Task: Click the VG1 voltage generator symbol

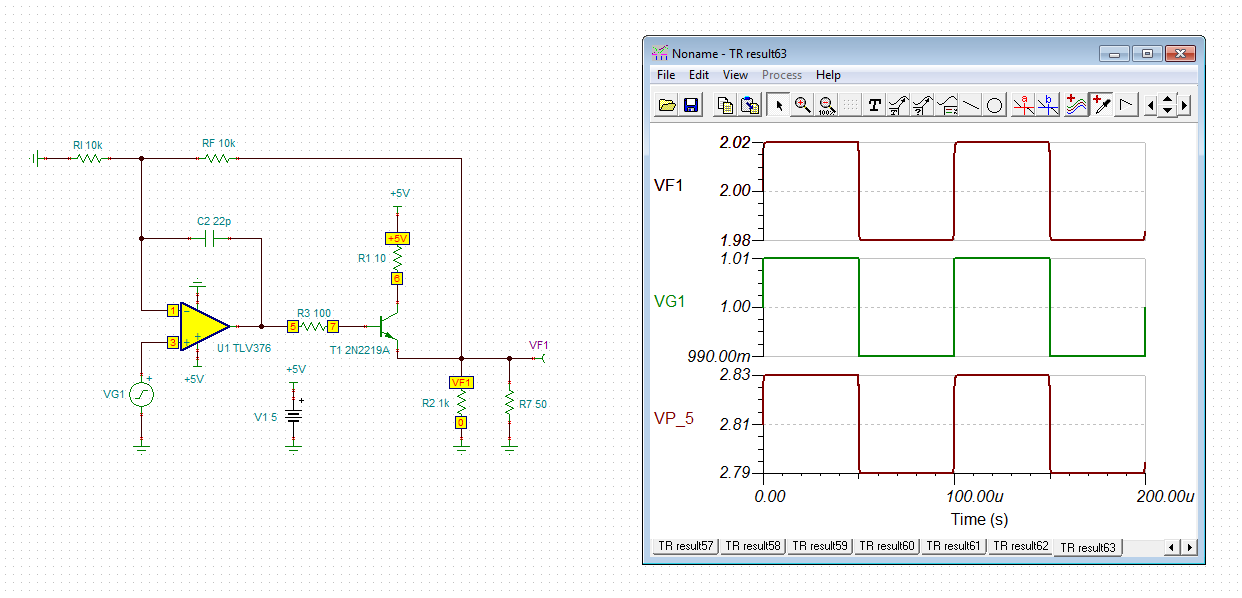Action: pos(141,394)
